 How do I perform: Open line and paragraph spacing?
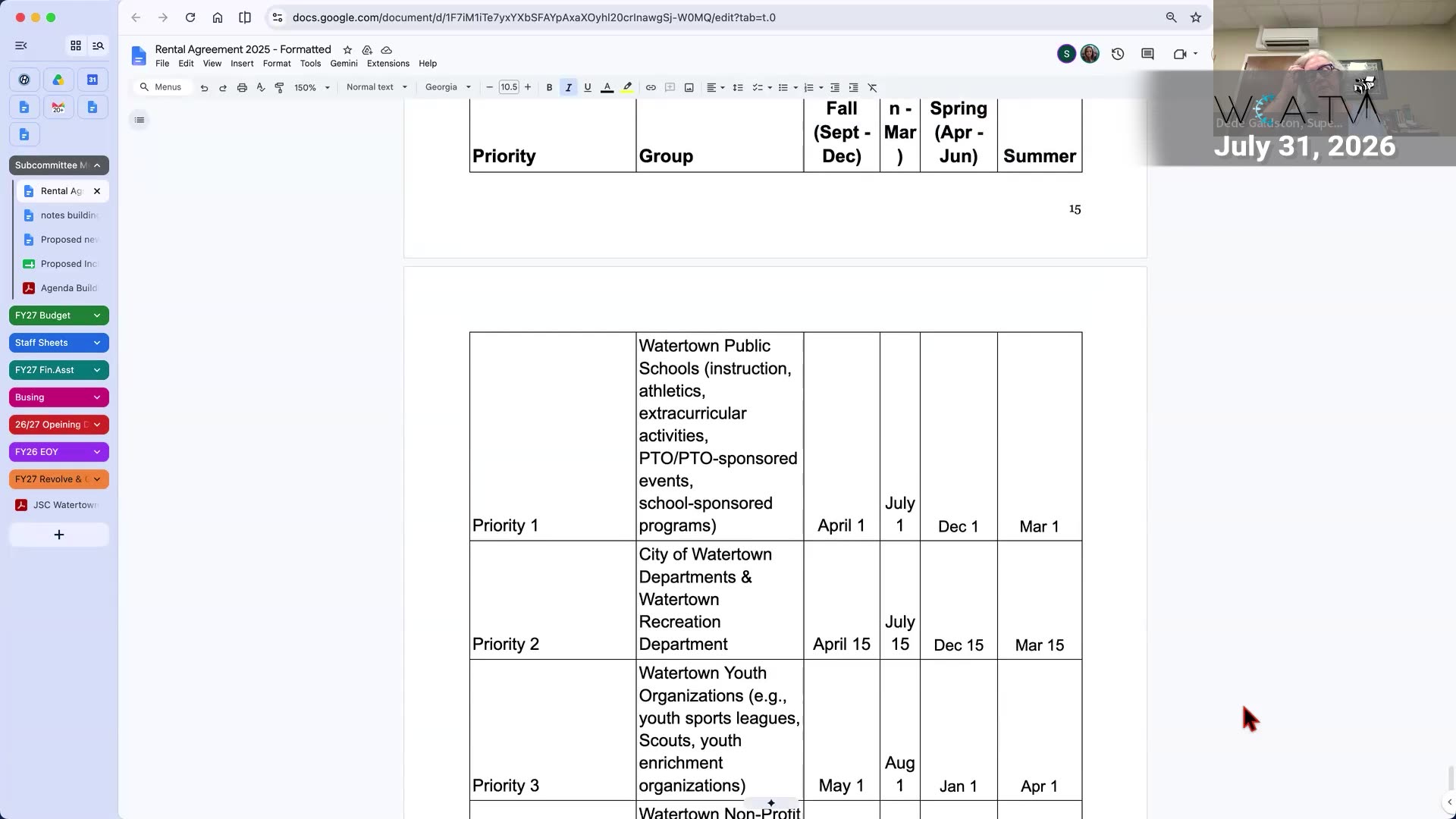[738, 88]
